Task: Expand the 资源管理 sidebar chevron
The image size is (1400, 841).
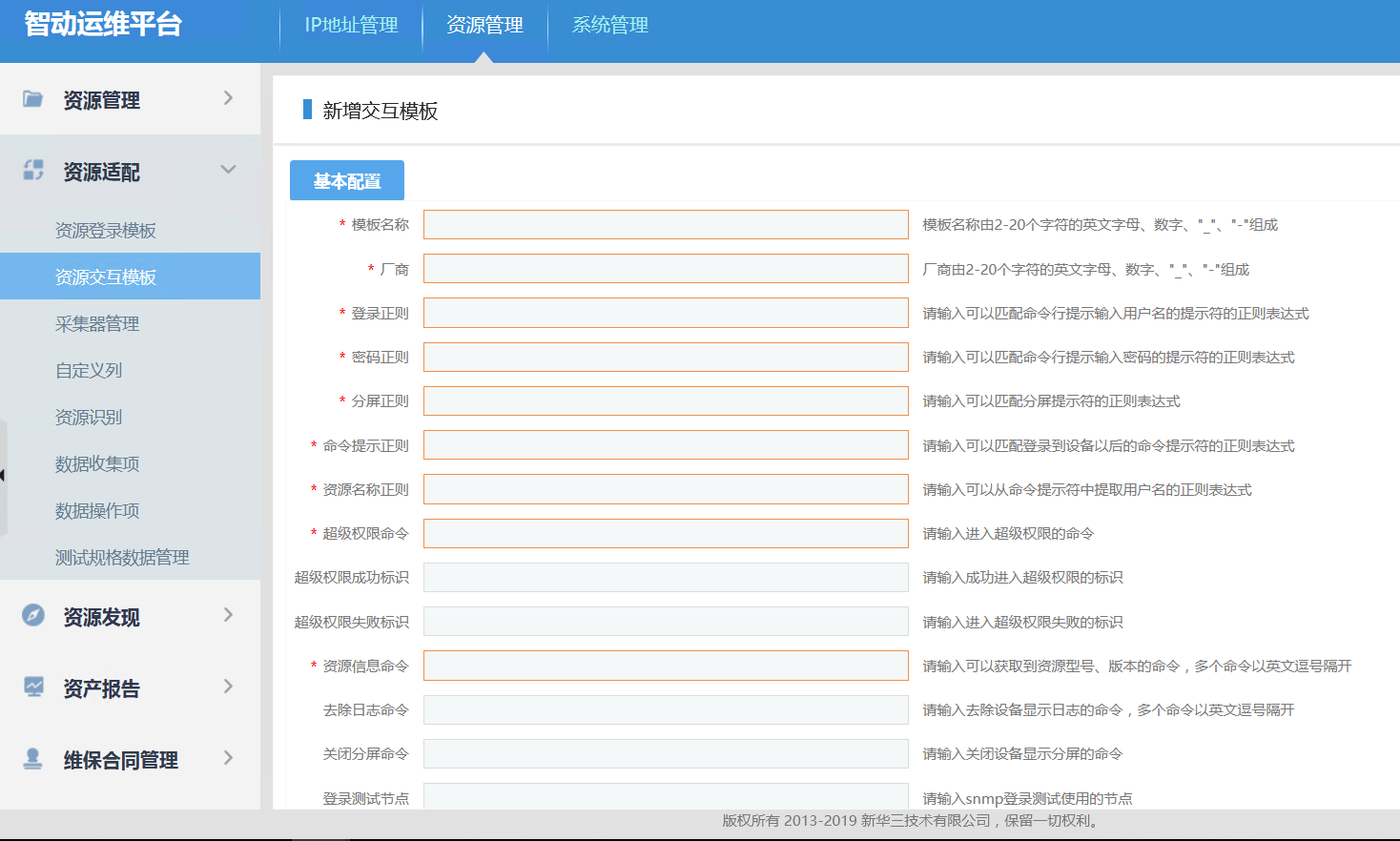Action: 228,98
